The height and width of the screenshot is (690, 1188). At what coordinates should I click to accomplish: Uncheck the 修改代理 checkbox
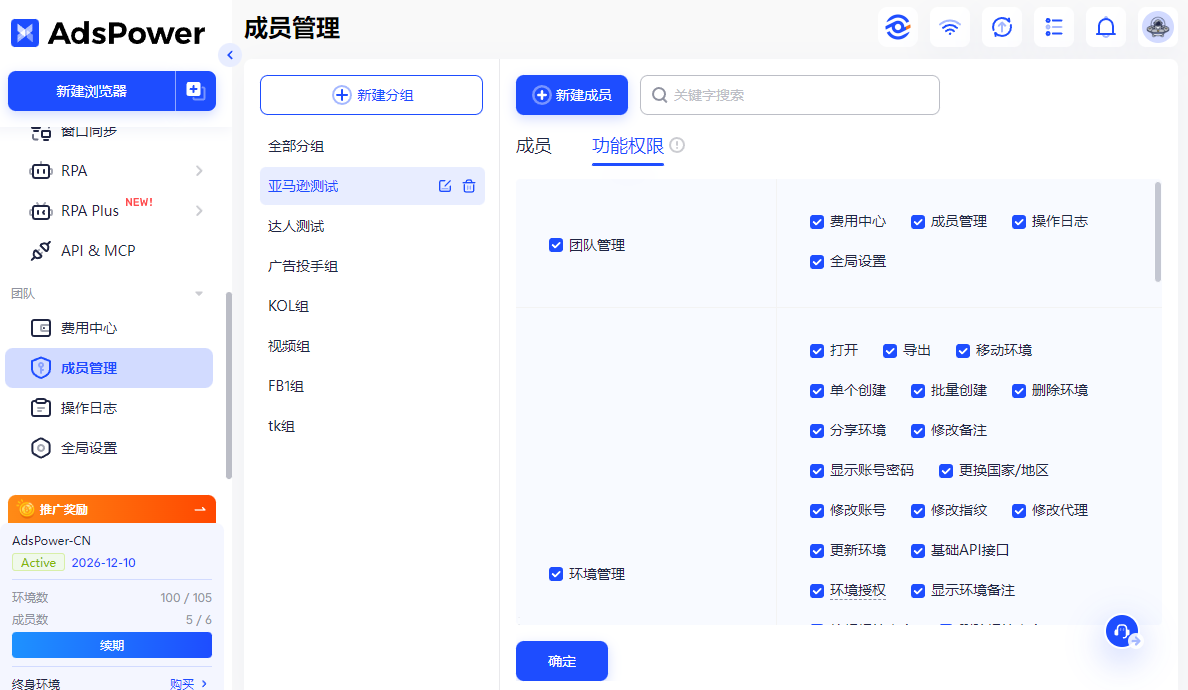coord(1019,510)
